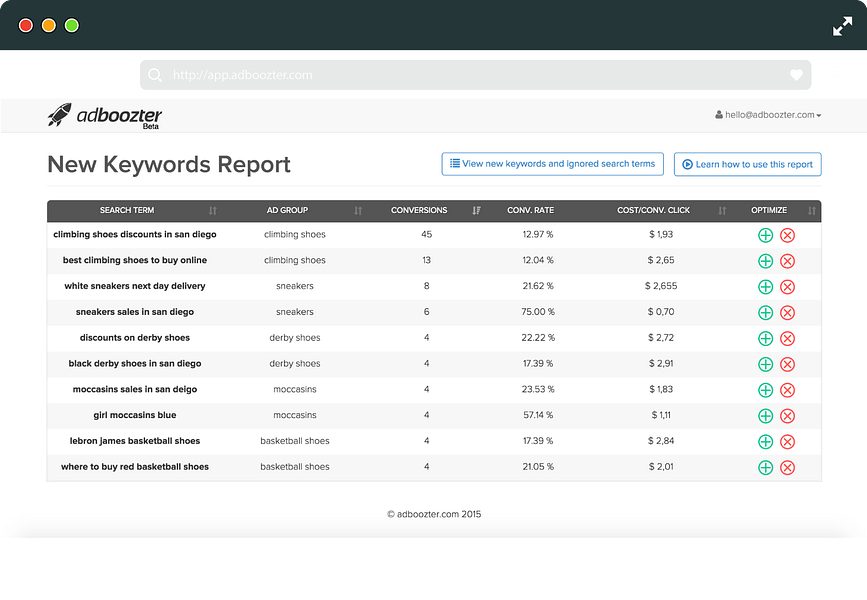Screen dimensions: 867x600
Task: Sort table by Search Term column
Action: 128,211
